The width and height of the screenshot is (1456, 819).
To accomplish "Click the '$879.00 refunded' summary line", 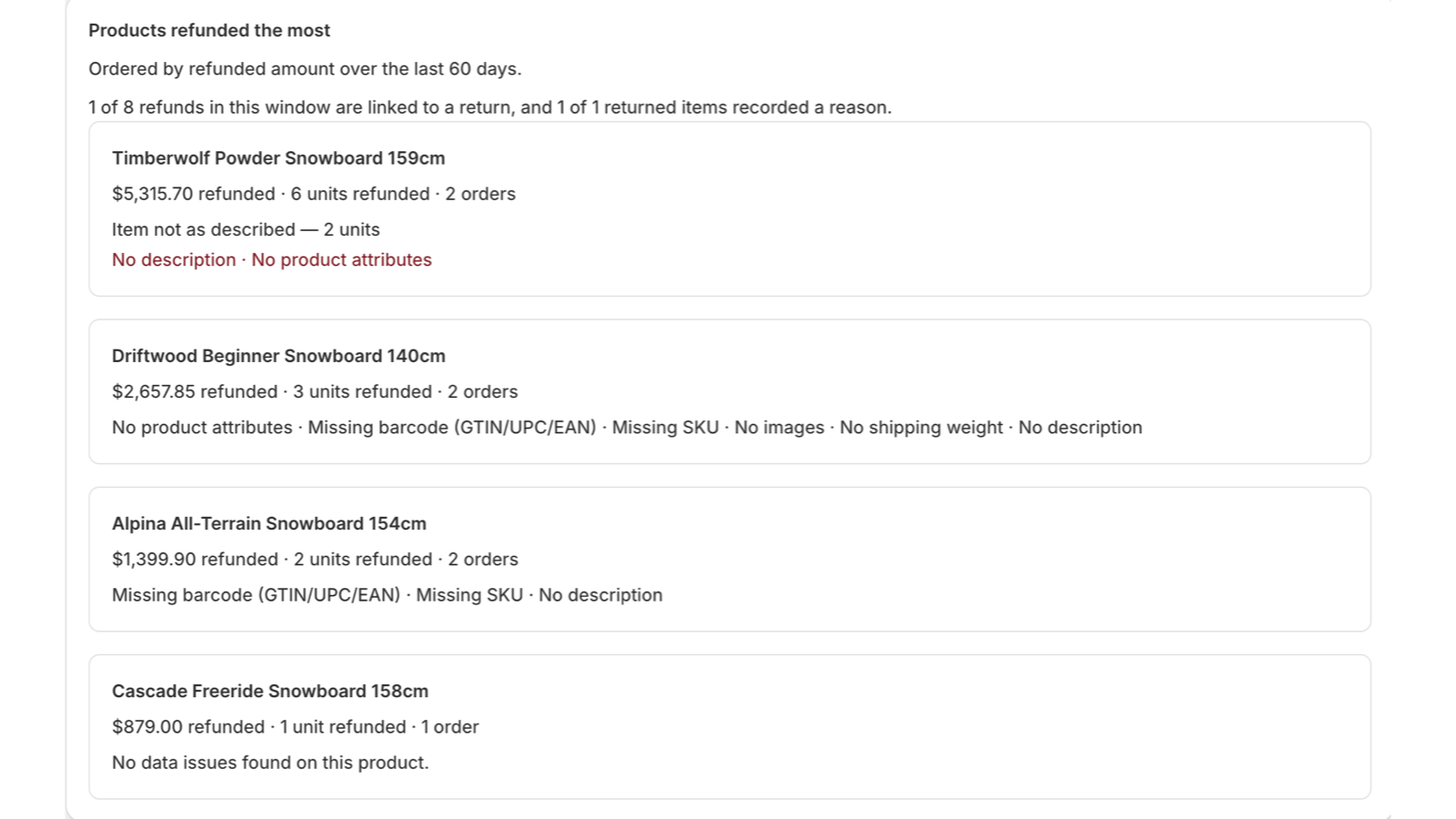I will [x=295, y=726].
